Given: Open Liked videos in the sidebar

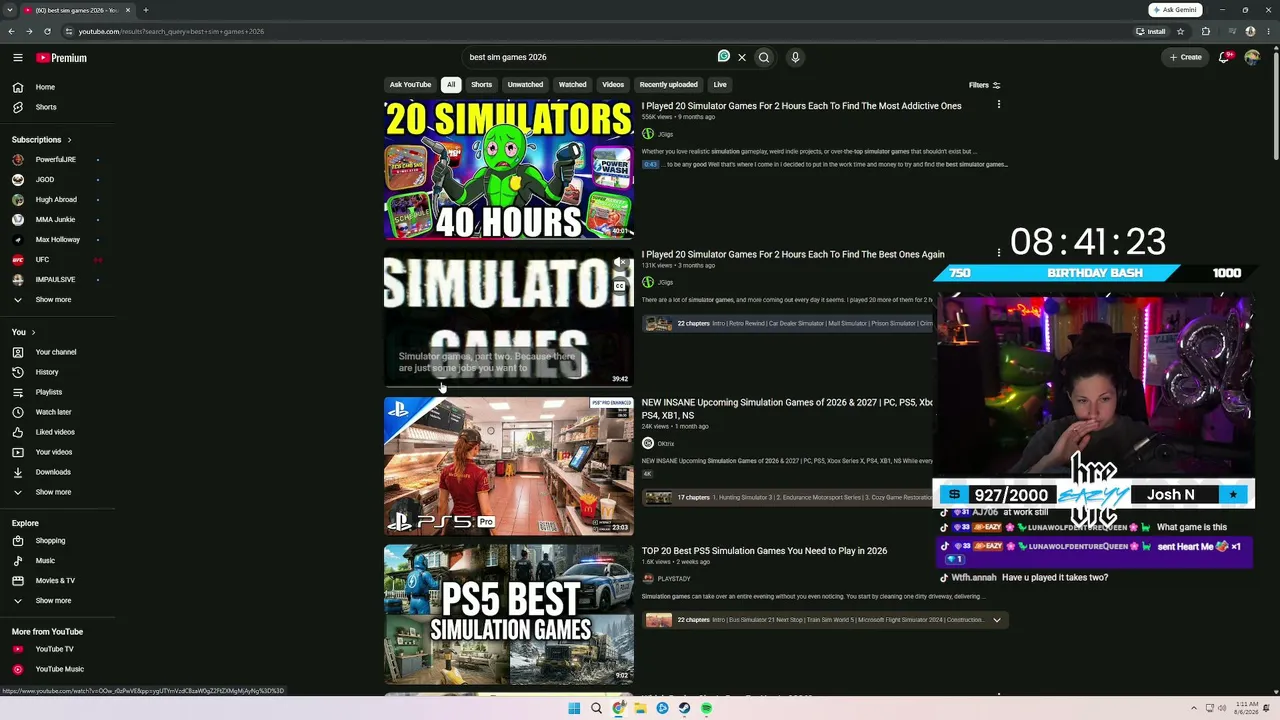Looking at the screenshot, I should (x=56, y=432).
